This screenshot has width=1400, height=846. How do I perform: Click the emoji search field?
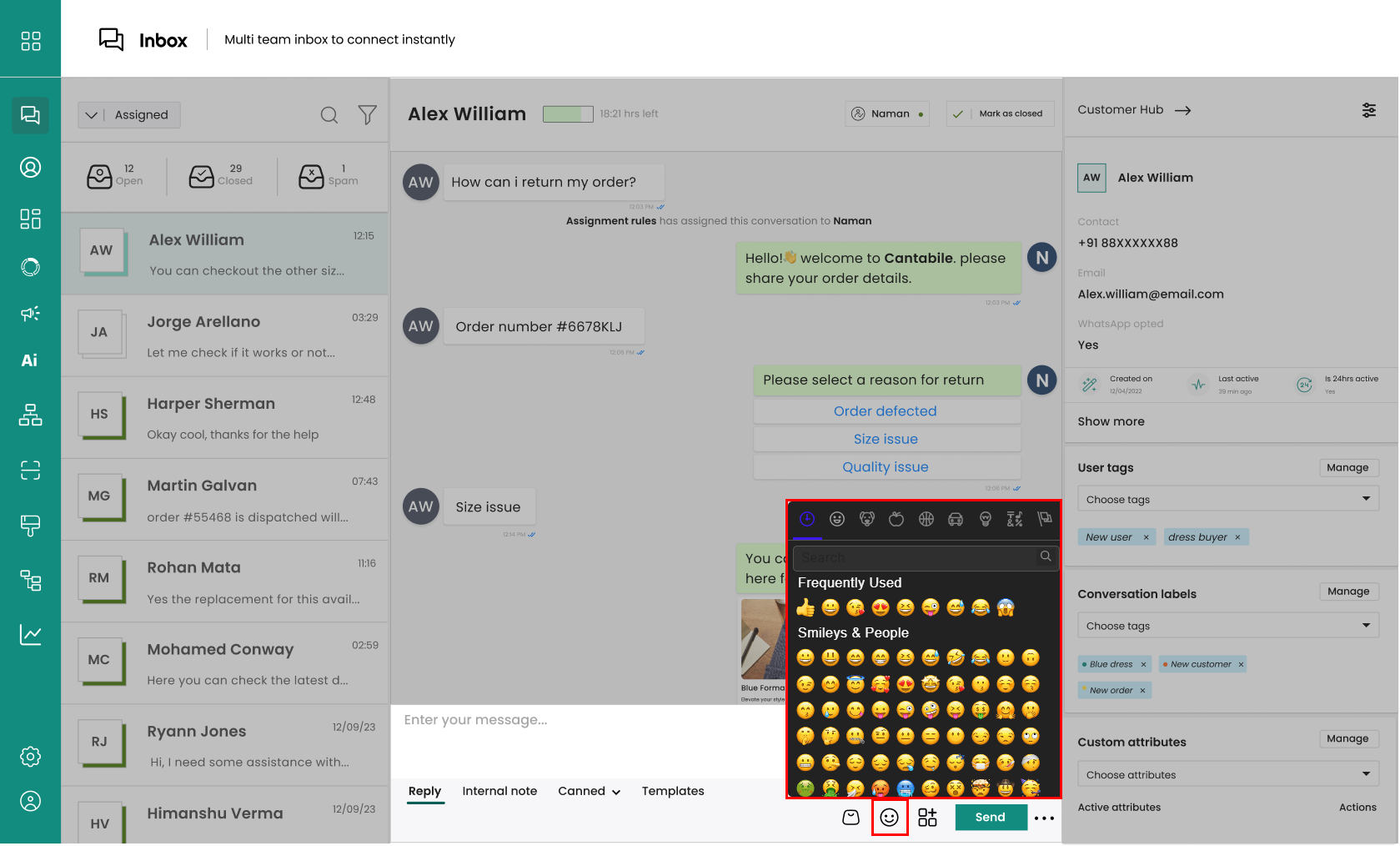pos(916,557)
